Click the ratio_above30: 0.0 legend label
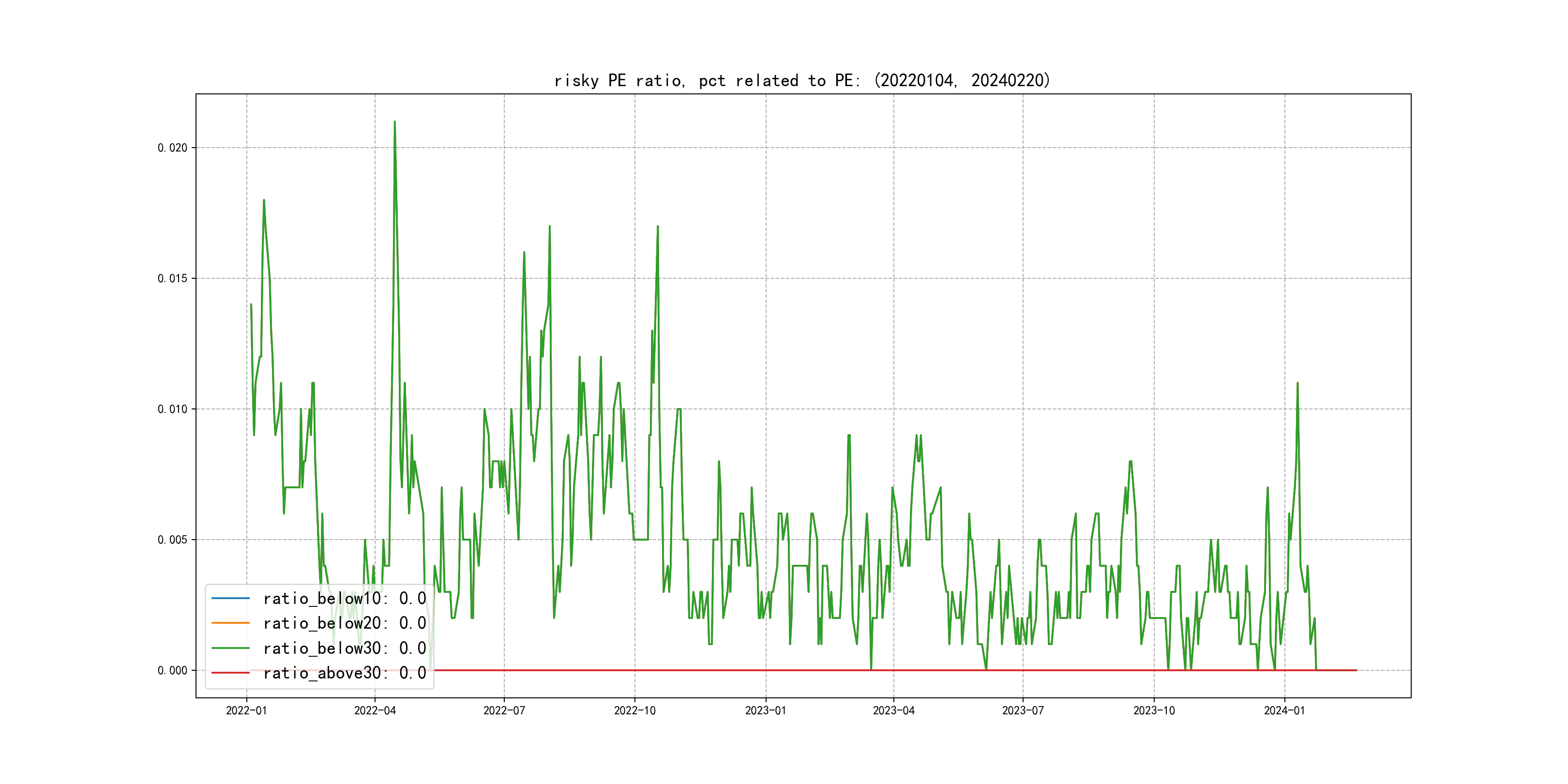This screenshot has height=784, width=1568. (x=345, y=673)
